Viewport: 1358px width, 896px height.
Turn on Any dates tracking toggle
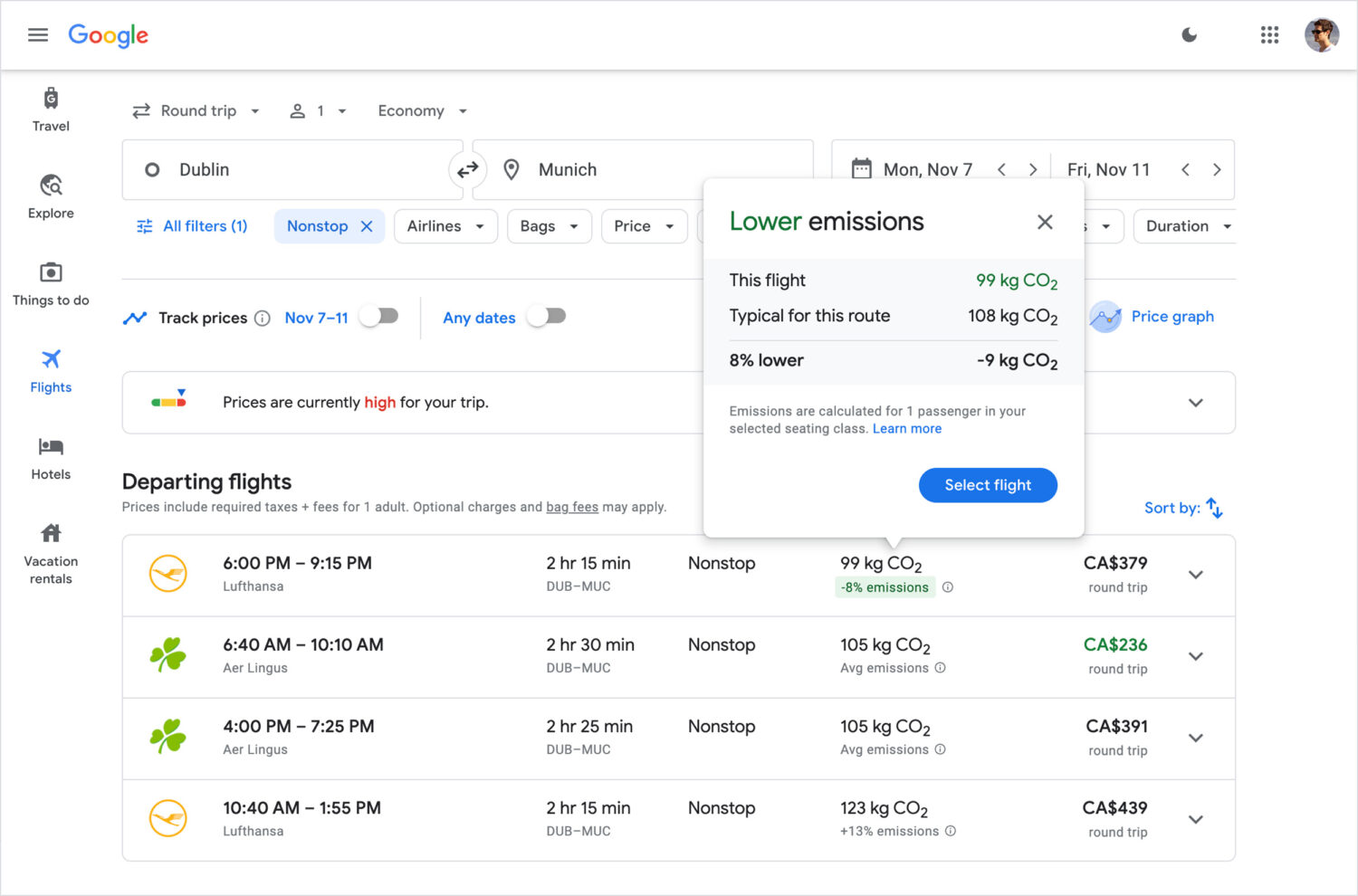(547, 316)
